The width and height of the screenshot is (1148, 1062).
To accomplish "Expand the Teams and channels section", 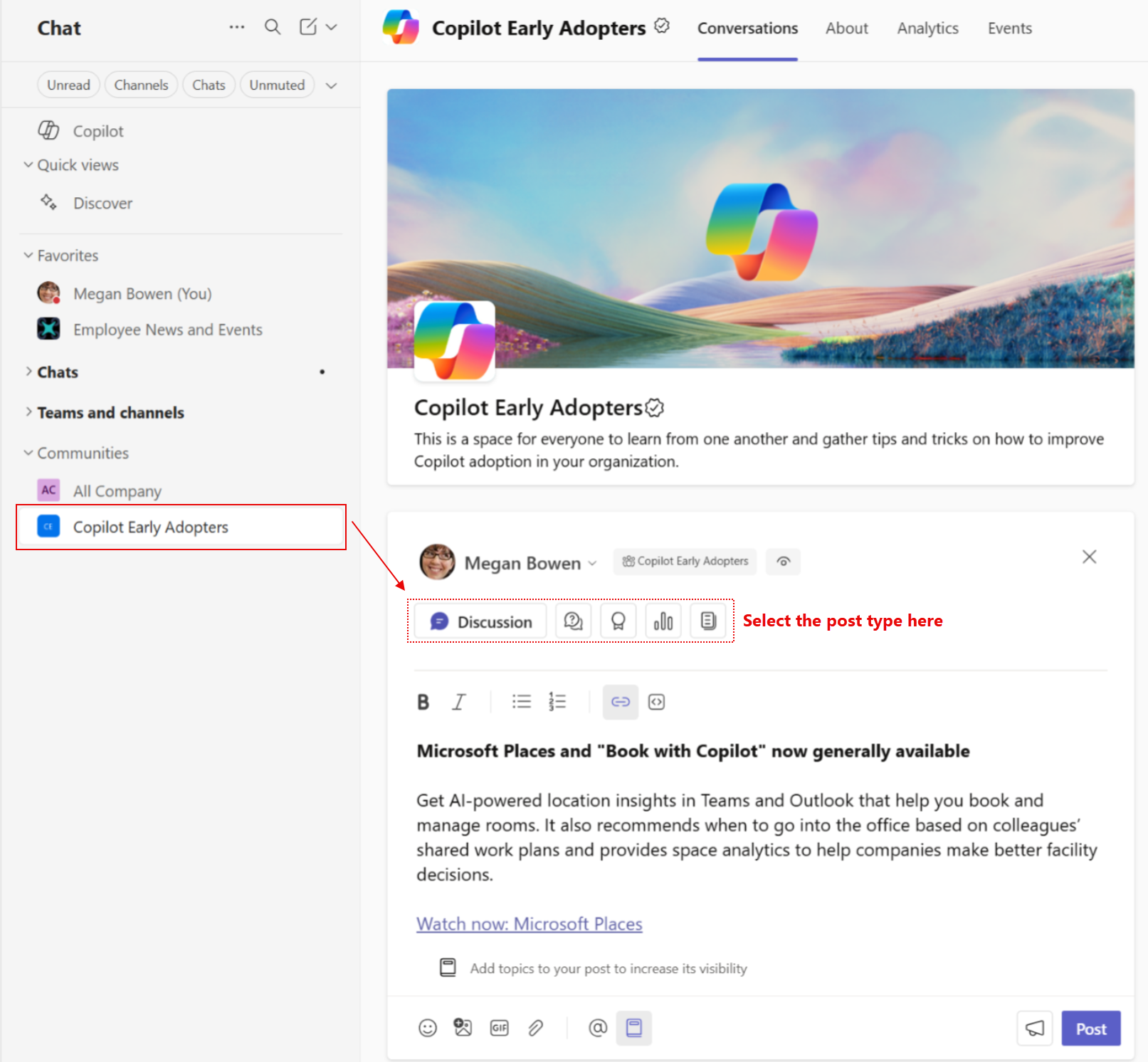I will 110,412.
